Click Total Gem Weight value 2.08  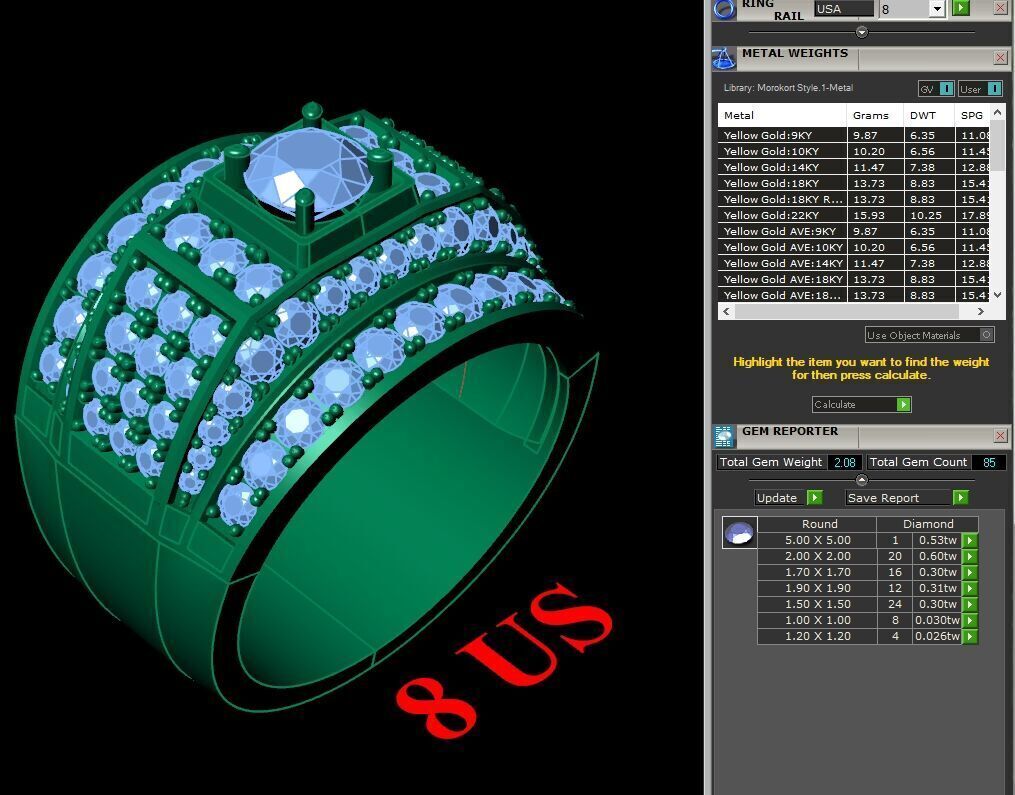pos(844,462)
